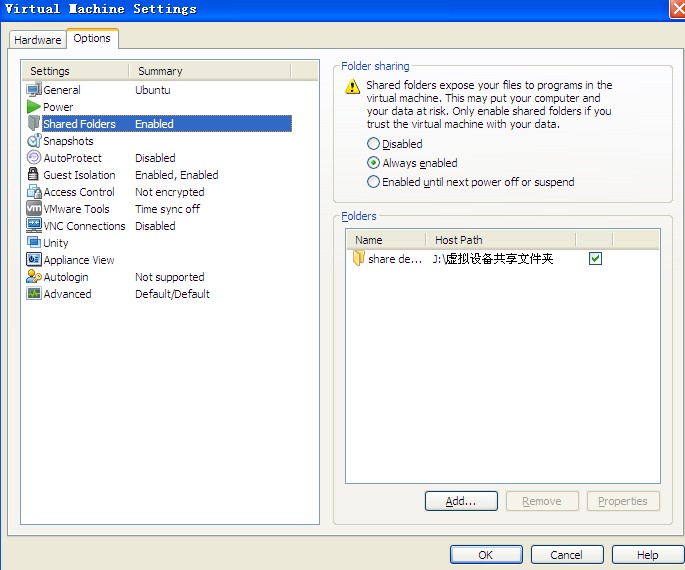Click the Appliance View icon
Image resolution: width=685 pixels, height=570 pixels.
pos(34,259)
